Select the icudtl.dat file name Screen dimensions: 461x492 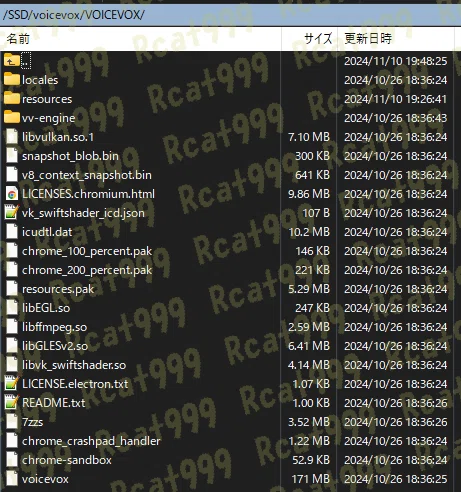(47, 232)
